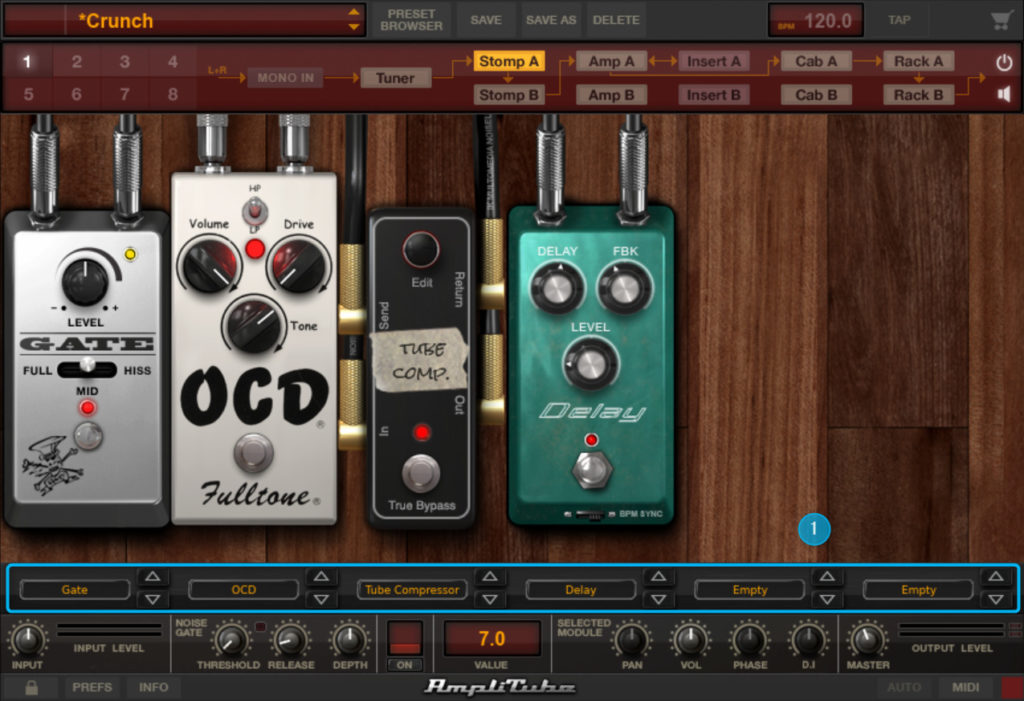Click the Save button
Image resolution: width=1024 pixels, height=701 pixels.
[486, 20]
